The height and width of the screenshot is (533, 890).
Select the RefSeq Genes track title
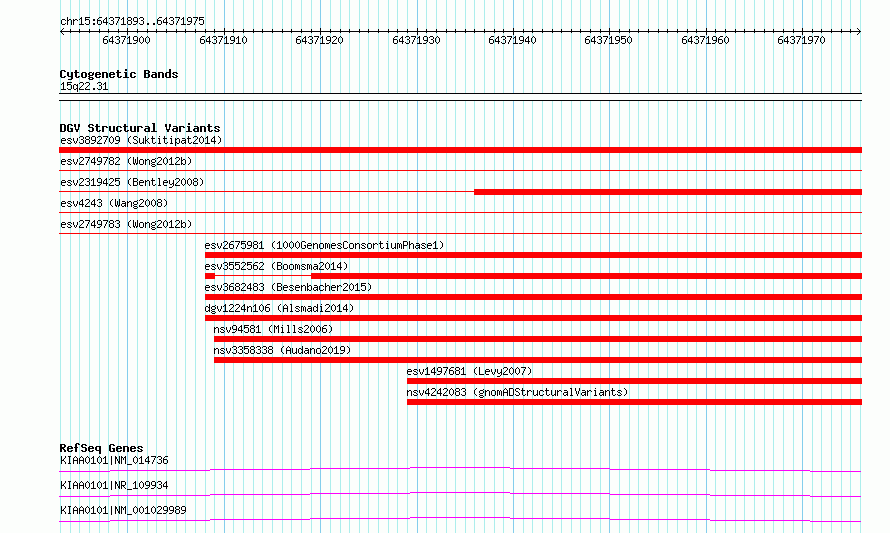point(101,448)
